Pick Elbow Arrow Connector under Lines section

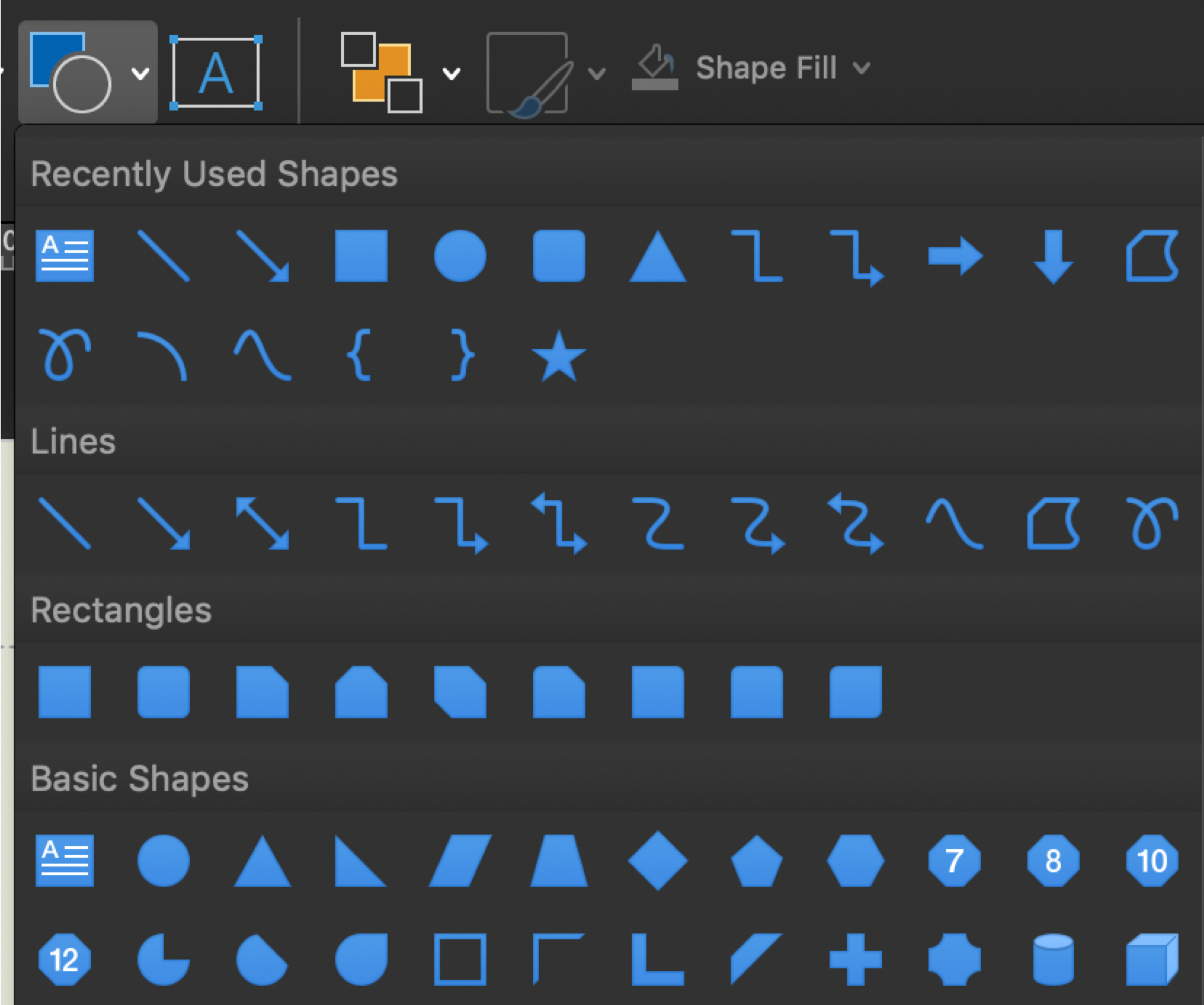[461, 525]
